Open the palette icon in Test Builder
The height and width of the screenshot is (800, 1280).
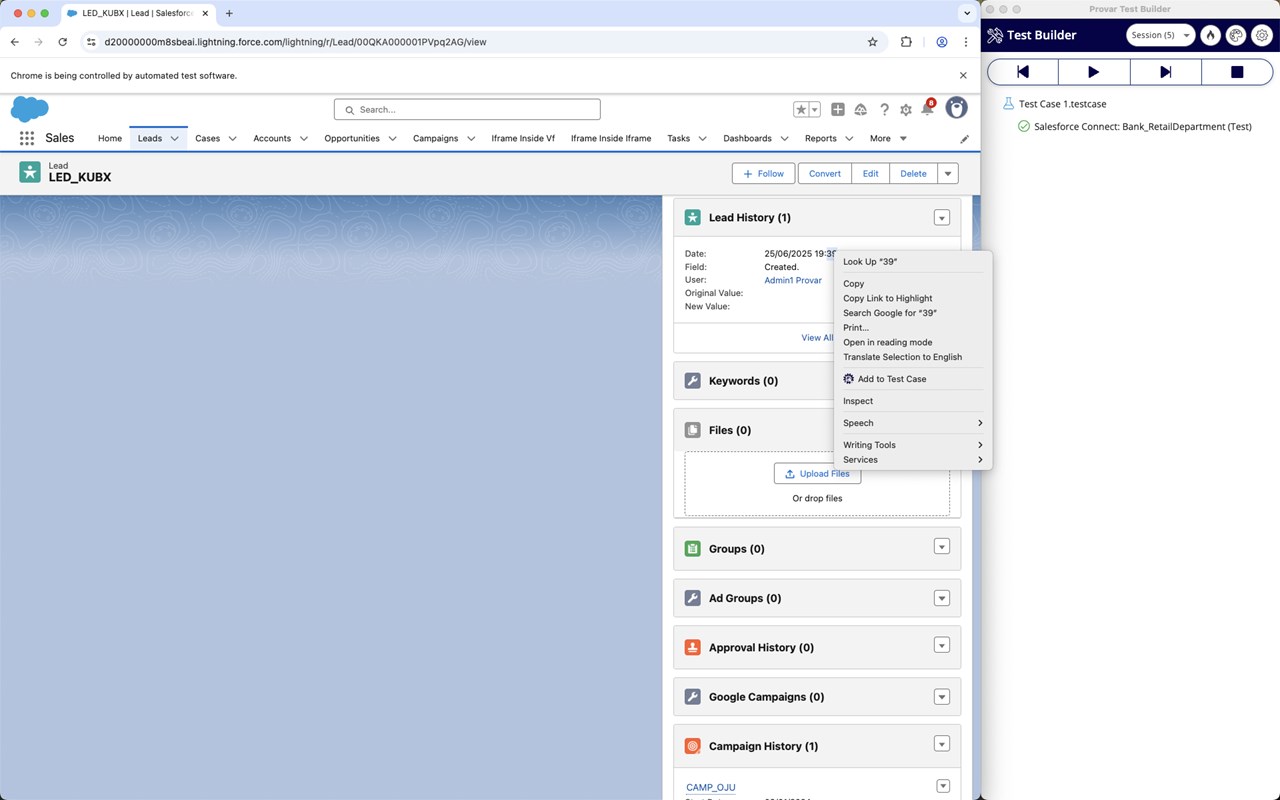[1236, 35]
